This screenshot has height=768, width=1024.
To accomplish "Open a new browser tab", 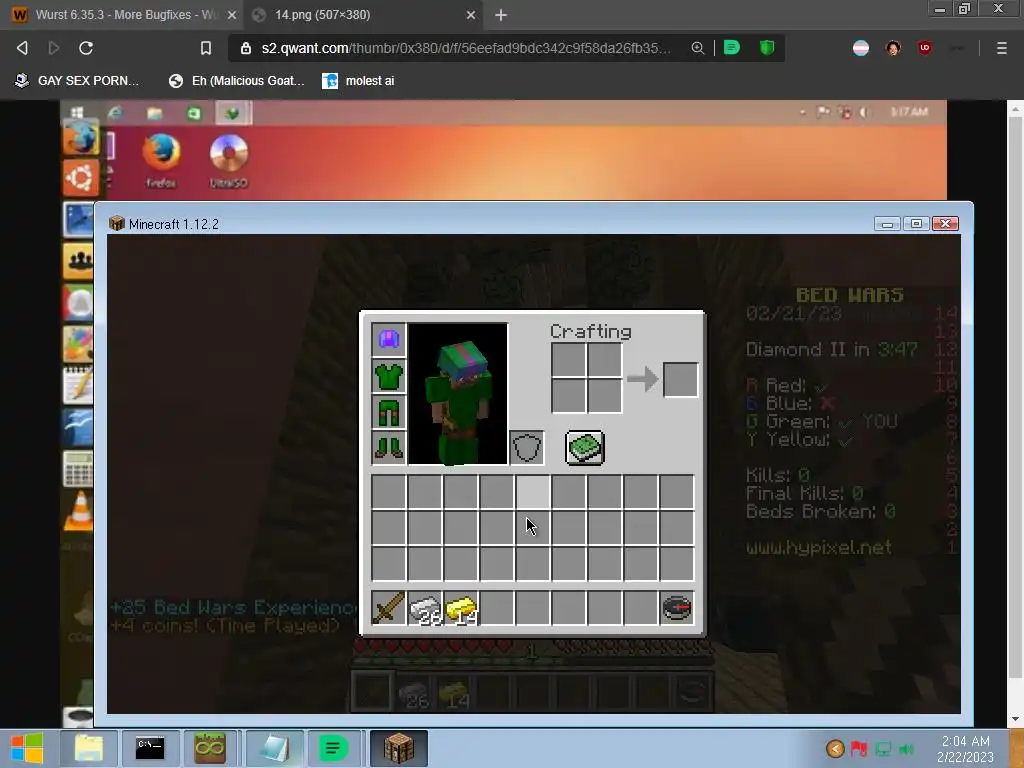I will (501, 14).
